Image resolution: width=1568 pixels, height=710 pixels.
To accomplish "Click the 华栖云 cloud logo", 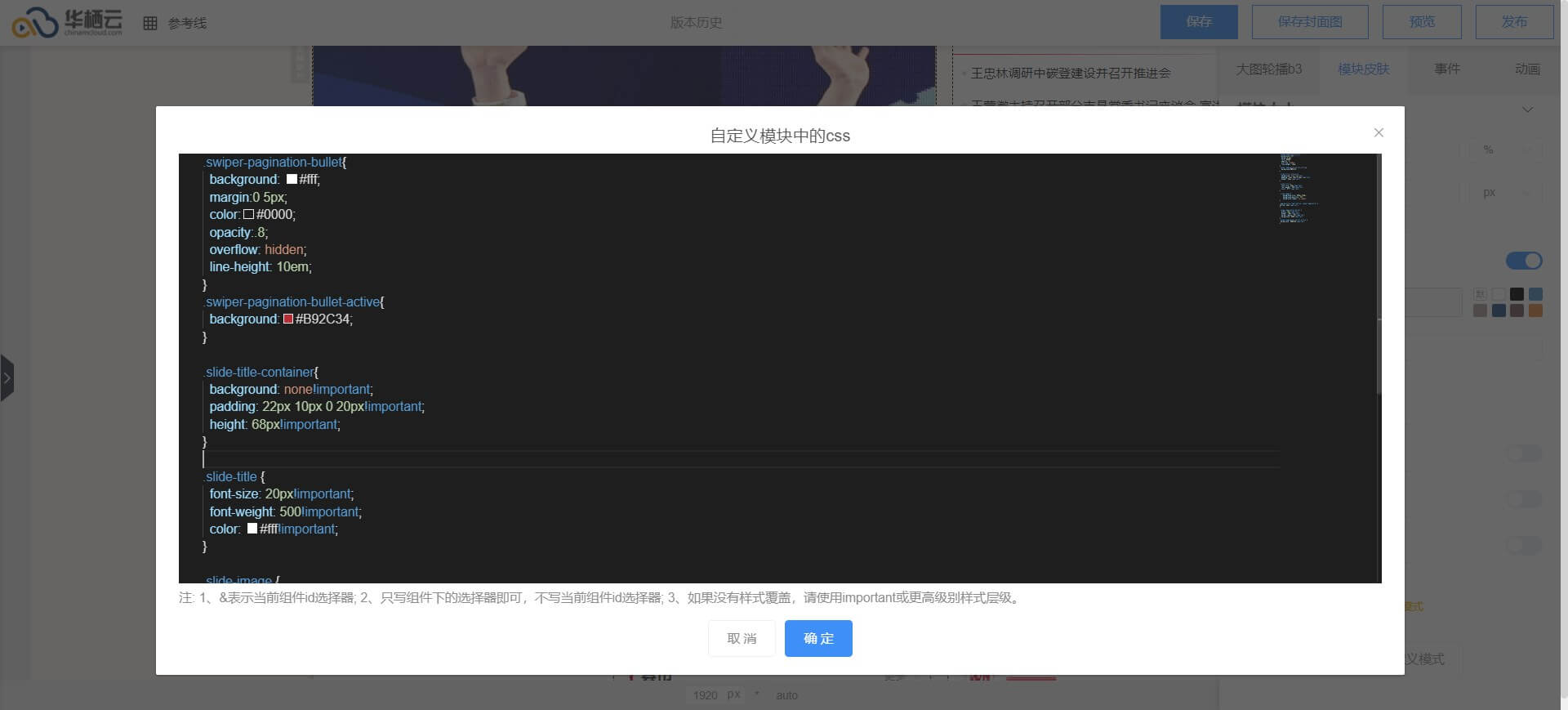I will (67, 22).
